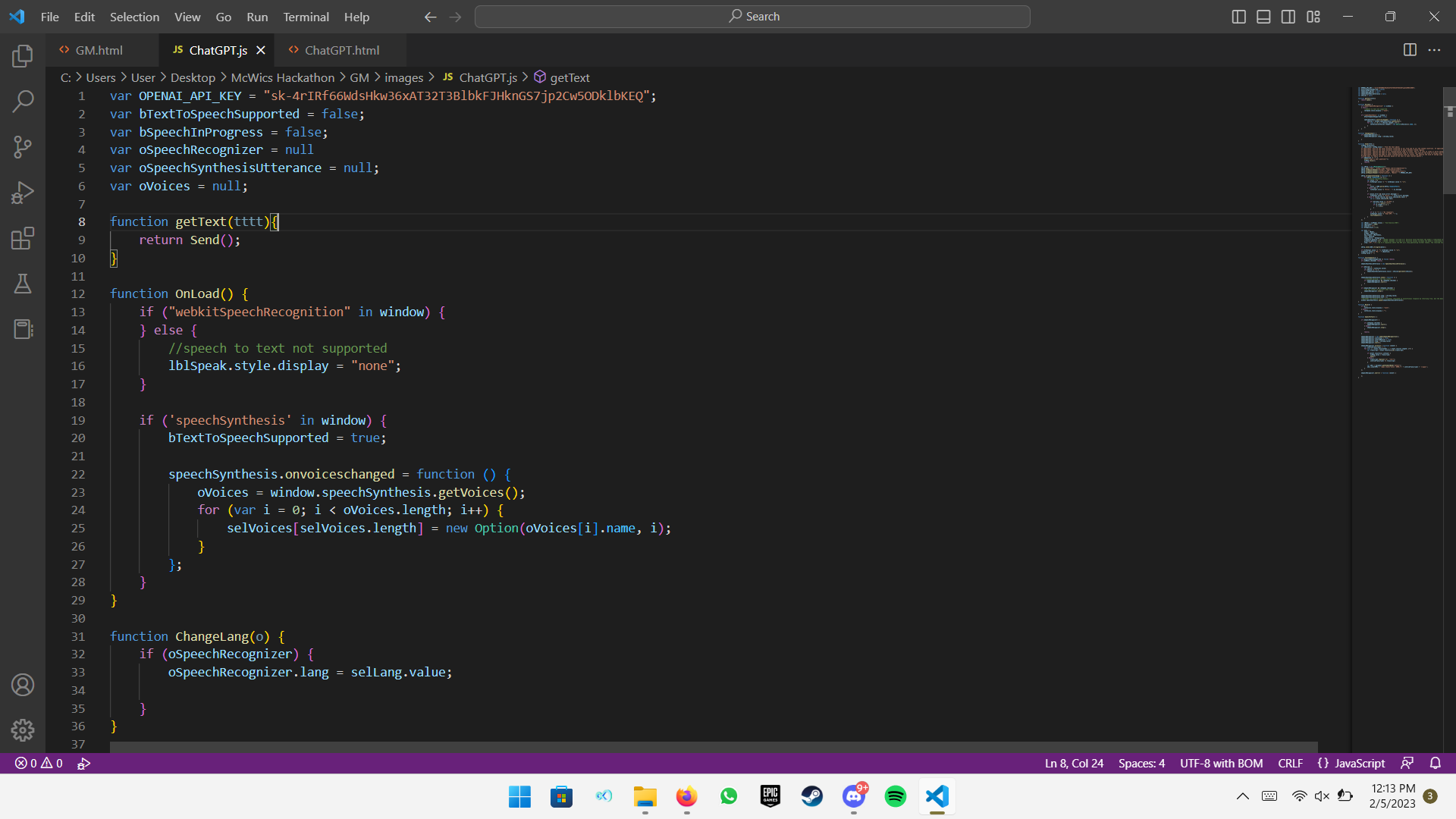Click the top Search command center field
The height and width of the screenshot is (819, 1456).
(x=752, y=17)
